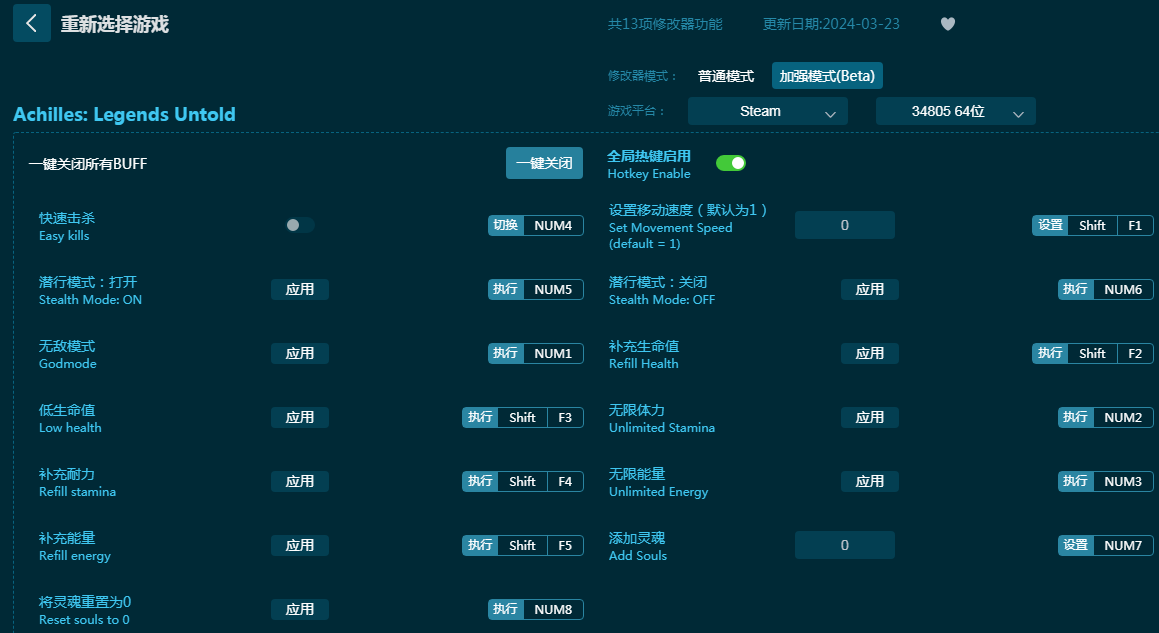Toggle the Easy kills switch
This screenshot has width=1159, height=633.
(300, 225)
